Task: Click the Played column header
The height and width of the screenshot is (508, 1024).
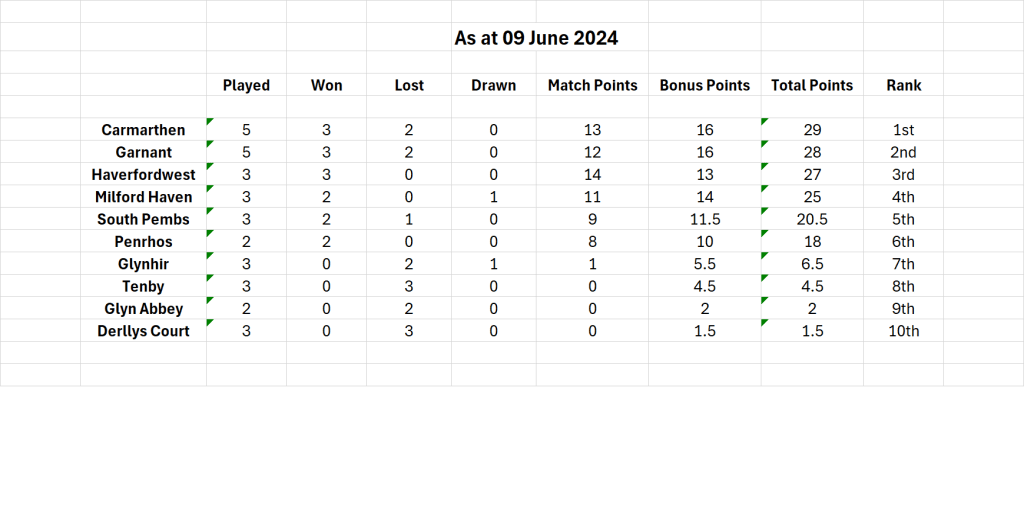Action: (x=246, y=85)
